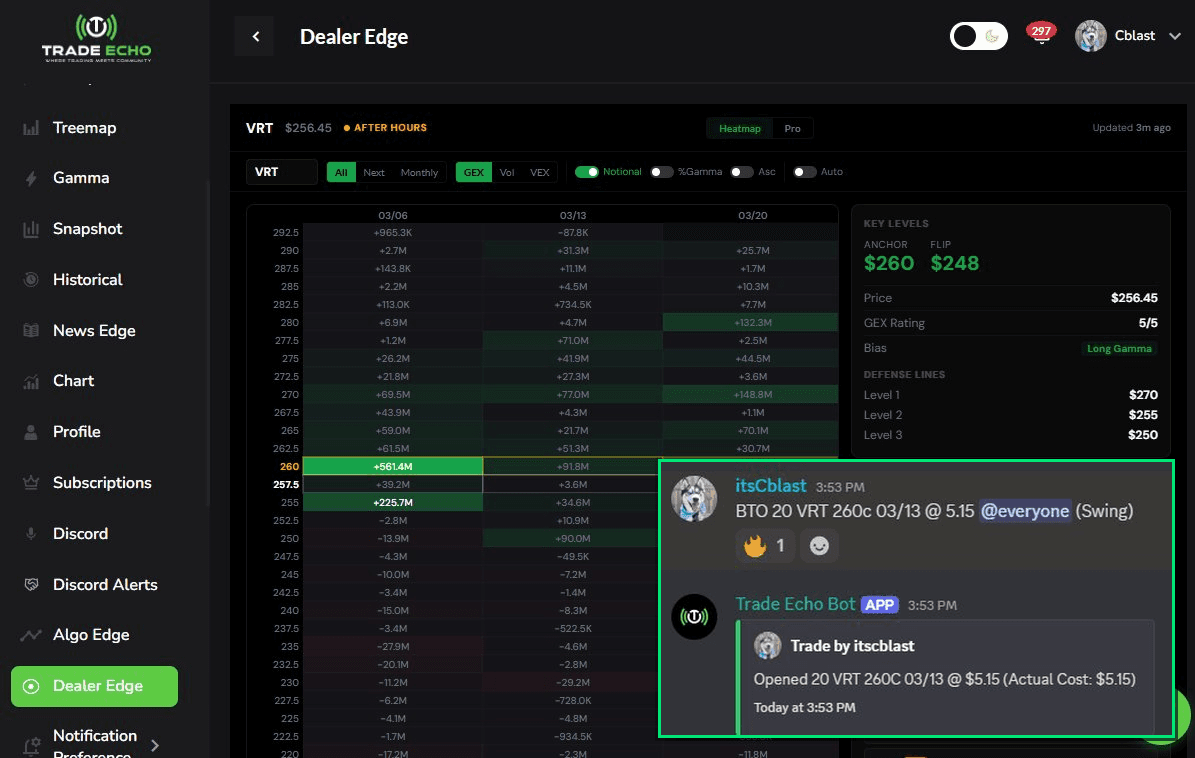Click the +561.4M cell at strike 260
Screen dimensions: 1195x758
[x=392, y=466]
